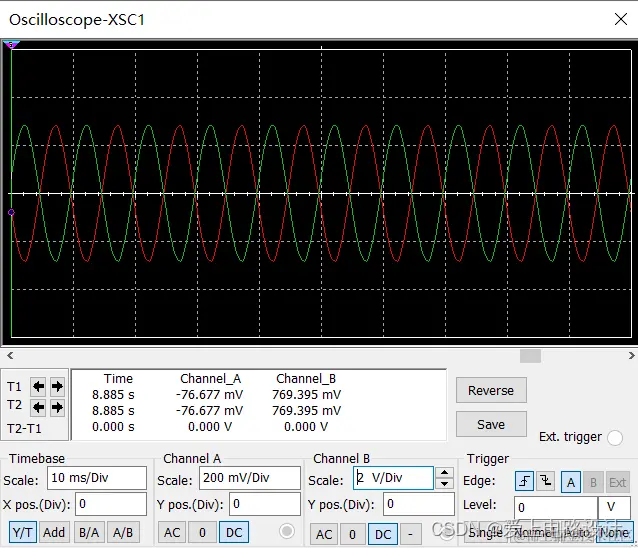Select falling edge trigger icon
Screen dimensions: 638x548
pos(545,482)
